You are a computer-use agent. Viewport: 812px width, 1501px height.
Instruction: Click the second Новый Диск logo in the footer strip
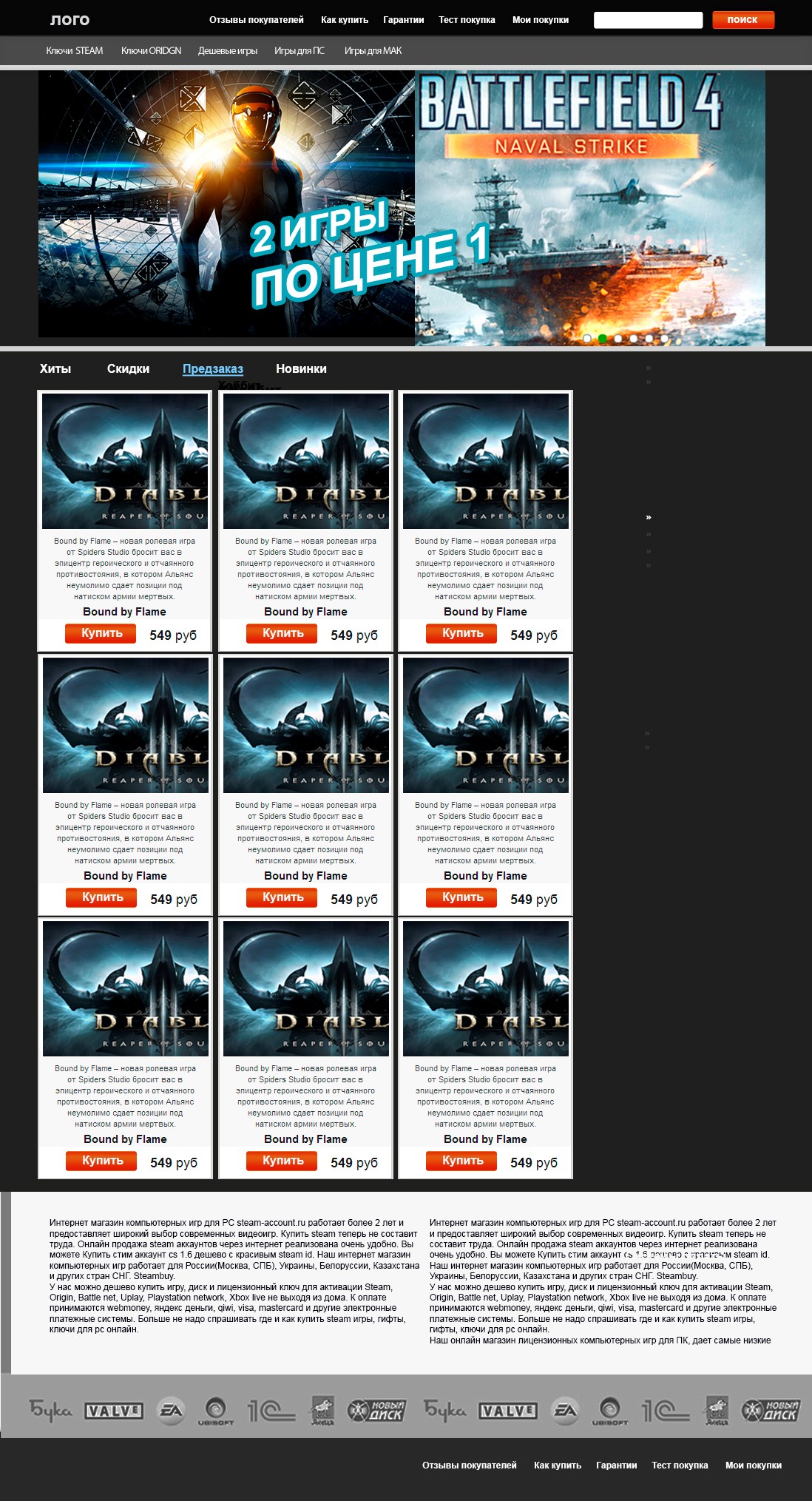771,1411
